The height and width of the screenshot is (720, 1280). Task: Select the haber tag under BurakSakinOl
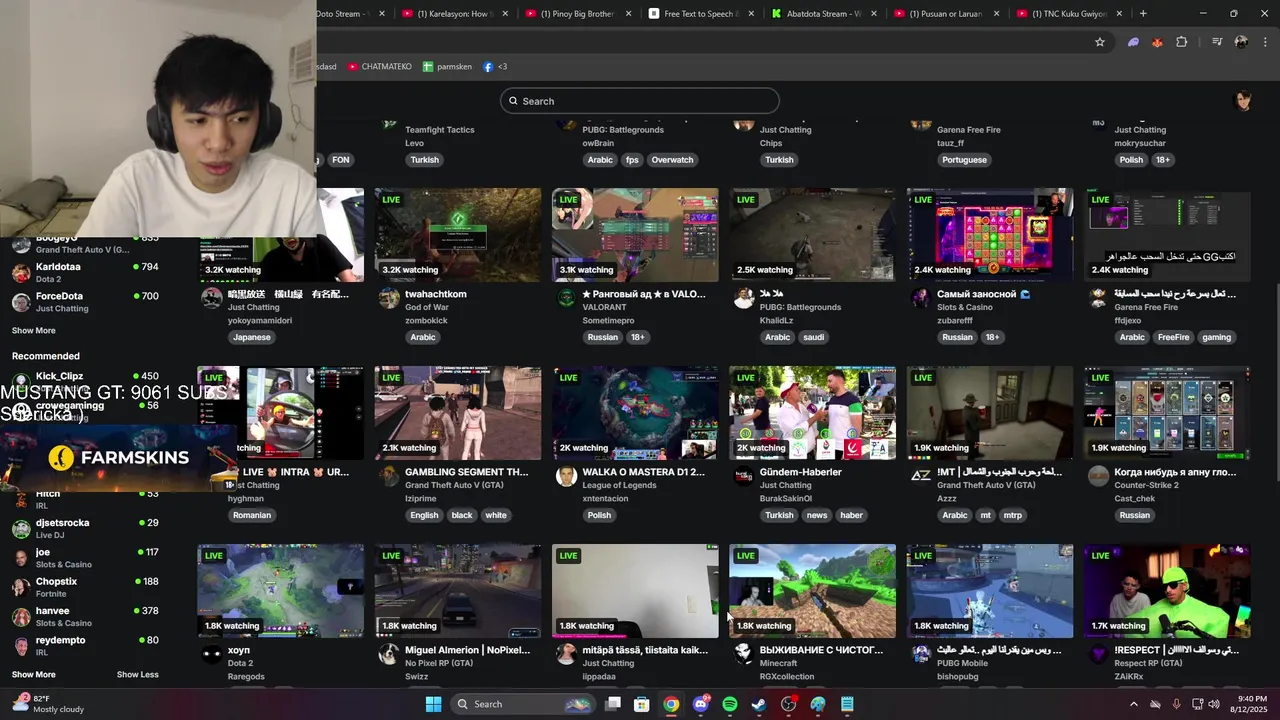[x=851, y=515]
